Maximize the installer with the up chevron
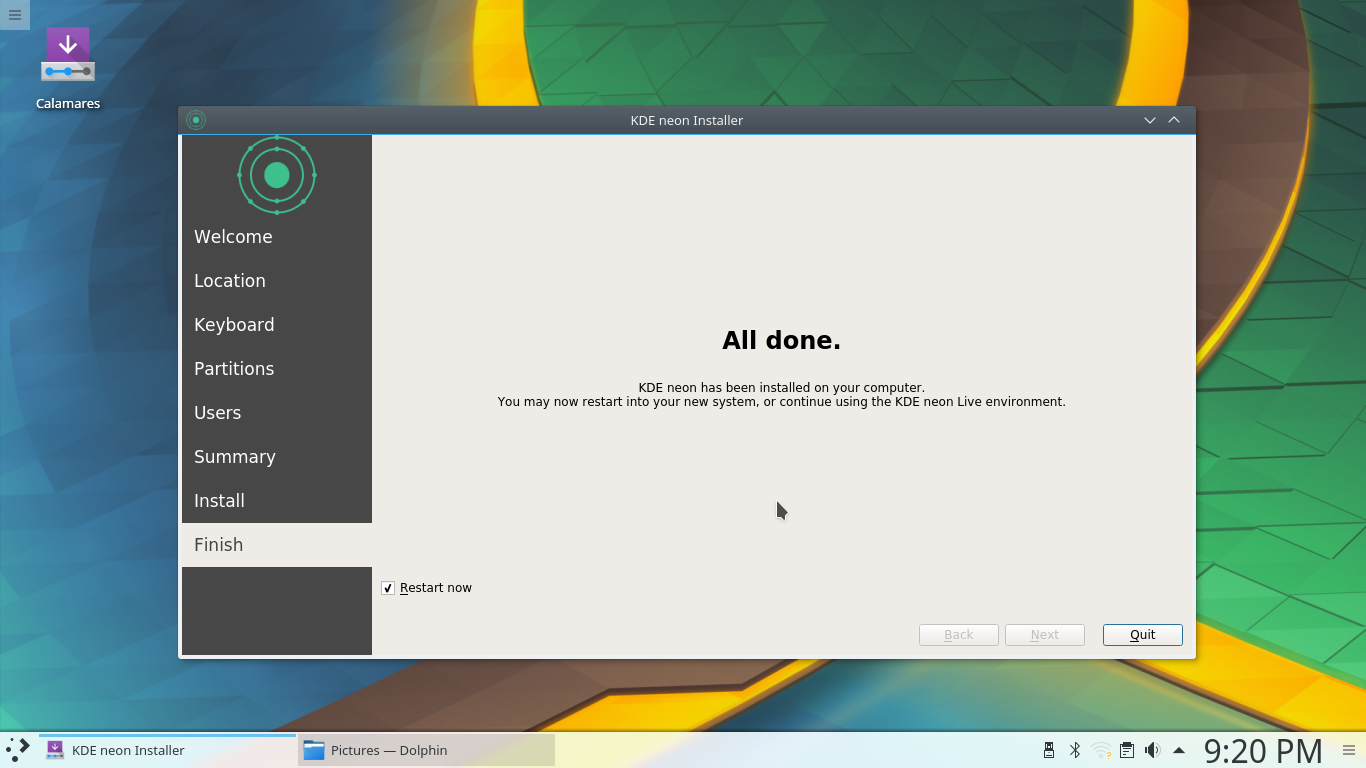Viewport: 1366px width, 768px height. coord(1174,120)
